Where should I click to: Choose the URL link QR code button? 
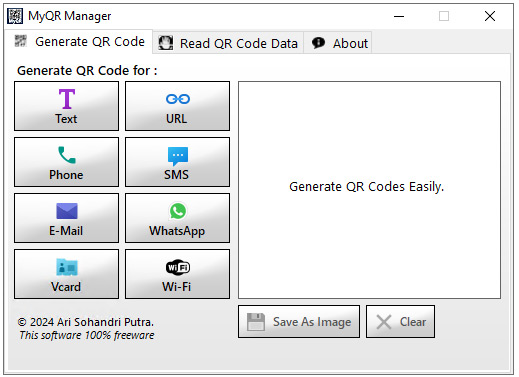click(x=177, y=106)
